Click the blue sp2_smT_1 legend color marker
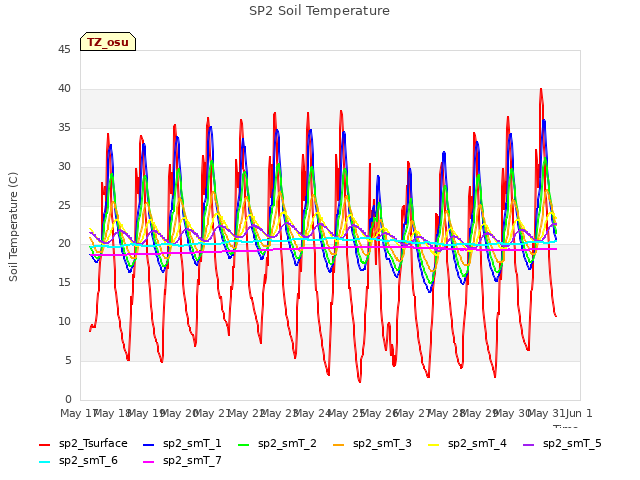This screenshot has height=480, width=640. pos(149,444)
